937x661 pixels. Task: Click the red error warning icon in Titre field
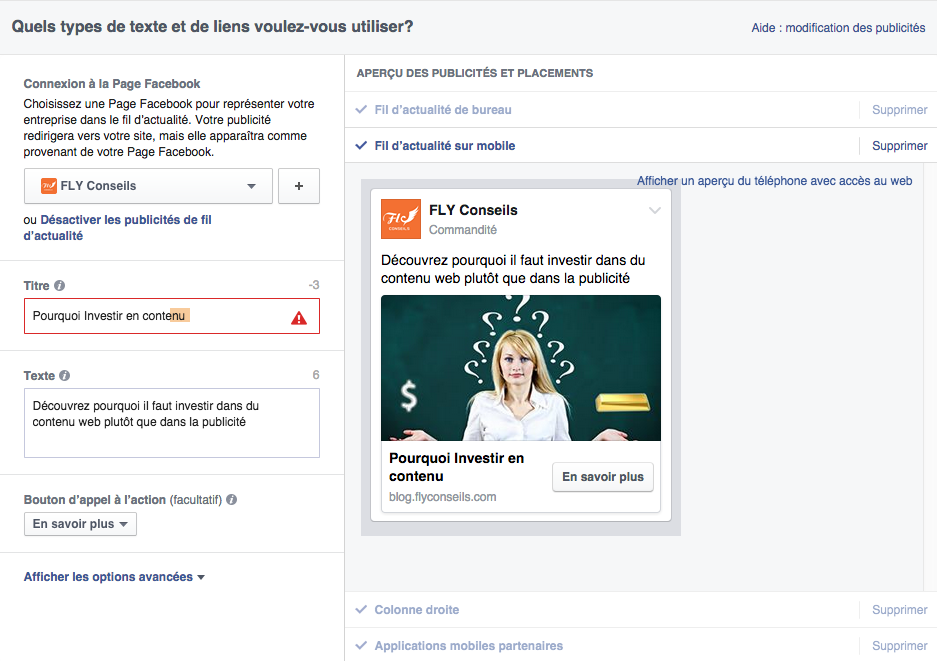[301, 315]
